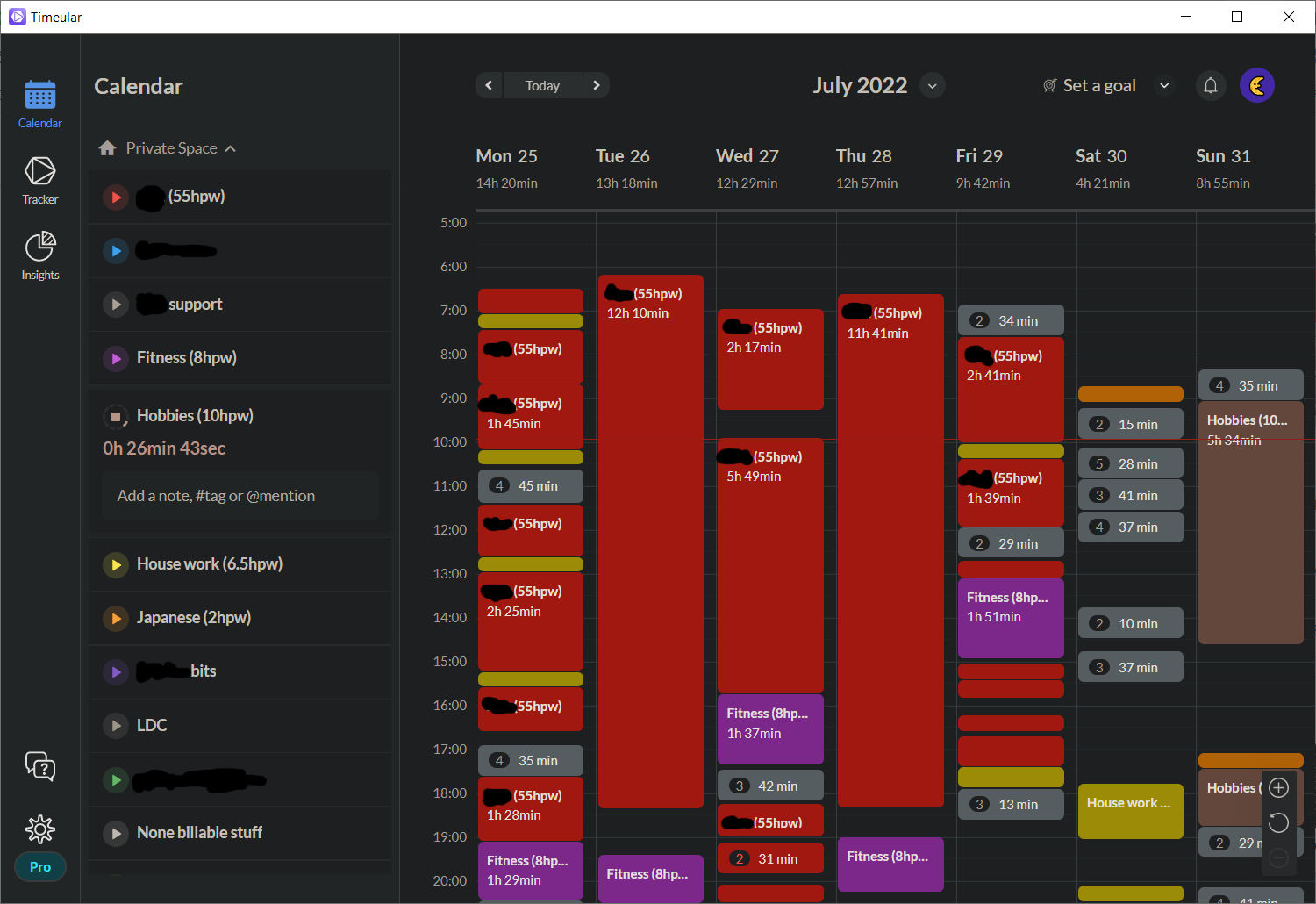Go to the next week arrow
This screenshot has width=1316, height=904.
pos(597,85)
